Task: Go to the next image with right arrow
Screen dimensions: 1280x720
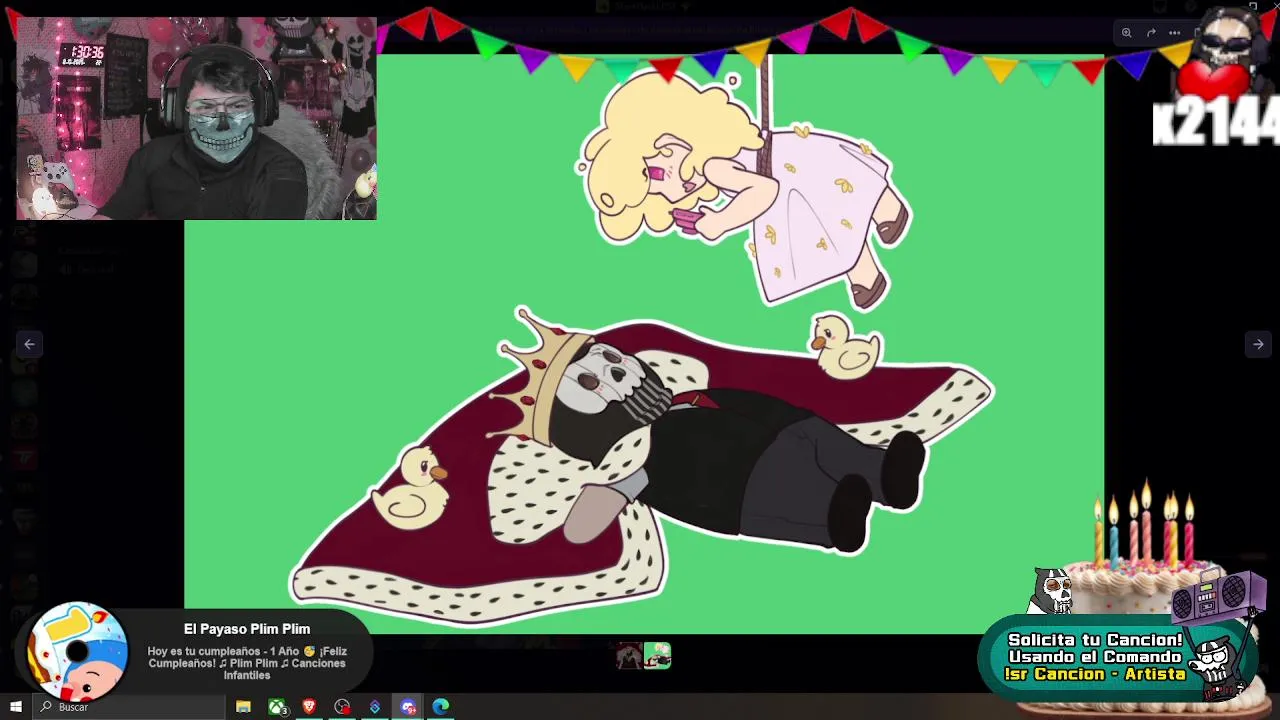Action: pos(1258,344)
